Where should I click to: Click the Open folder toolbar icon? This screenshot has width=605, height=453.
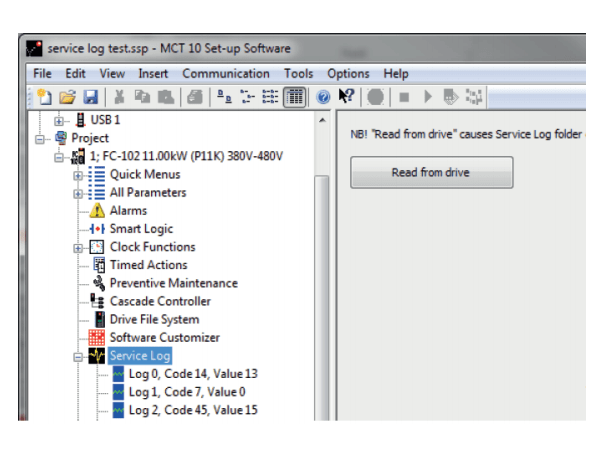click(x=67, y=97)
